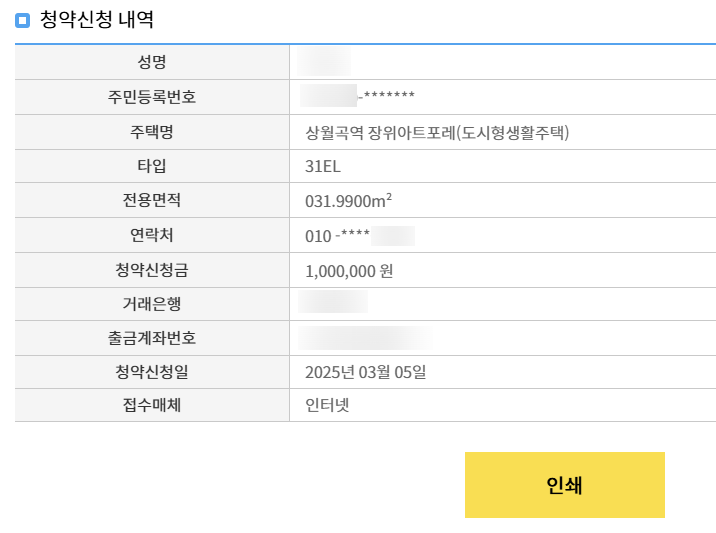Click the 청약신청금 label cell
Screen dimensions: 716x533
pos(152,270)
